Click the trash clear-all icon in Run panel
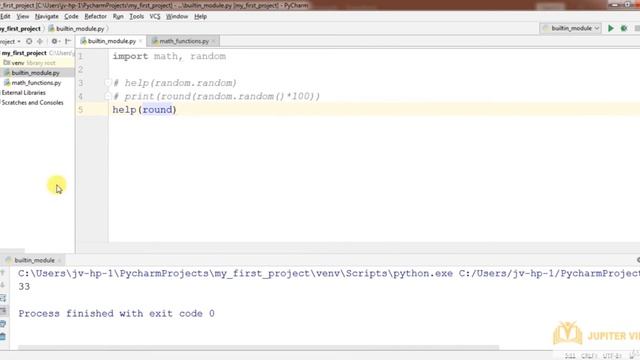Image resolution: width=640 pixels, height=360 pixels. click(3, 337)
